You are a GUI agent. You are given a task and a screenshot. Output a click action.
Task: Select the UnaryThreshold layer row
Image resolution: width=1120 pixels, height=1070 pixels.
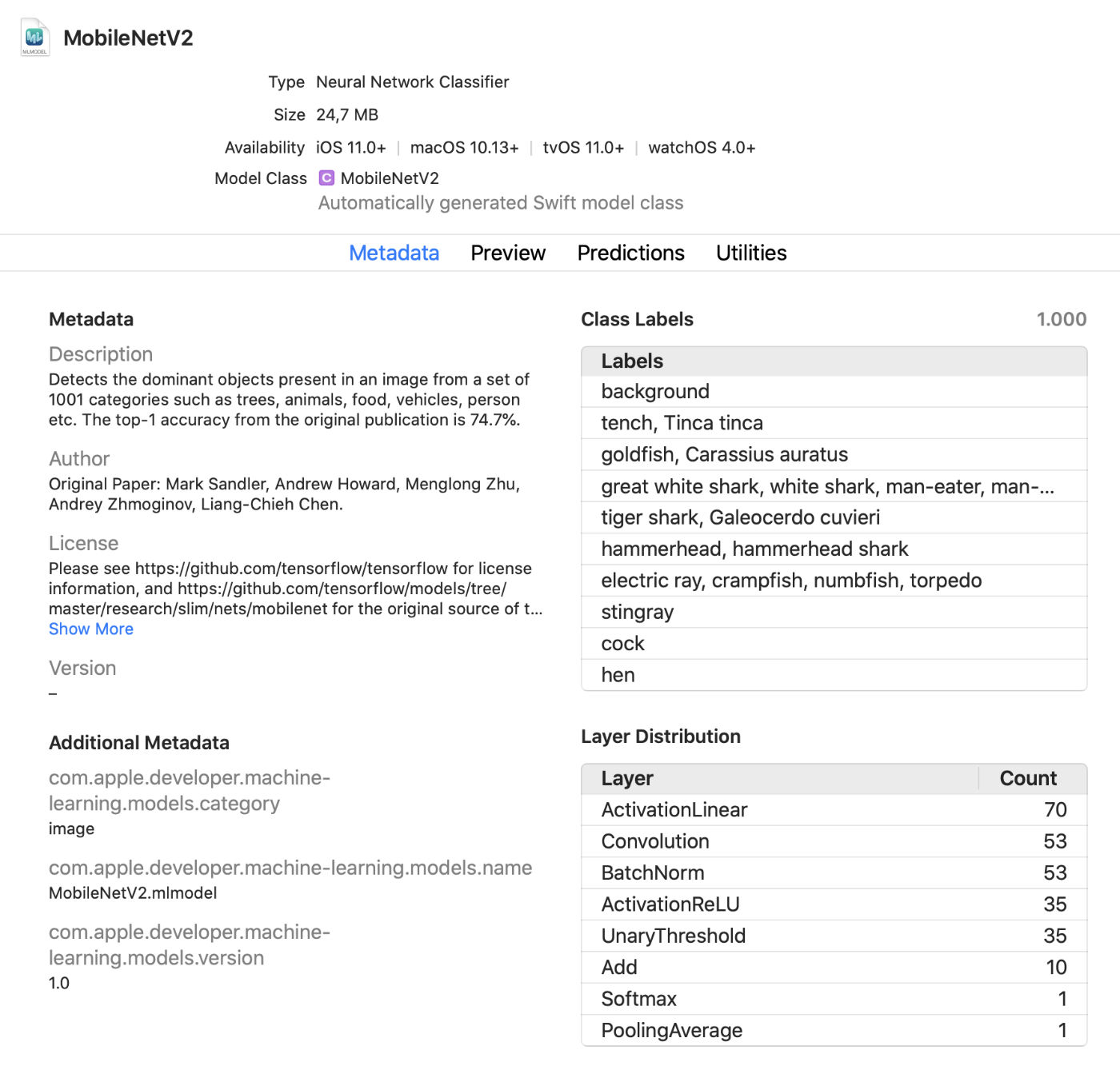(673, 936)
